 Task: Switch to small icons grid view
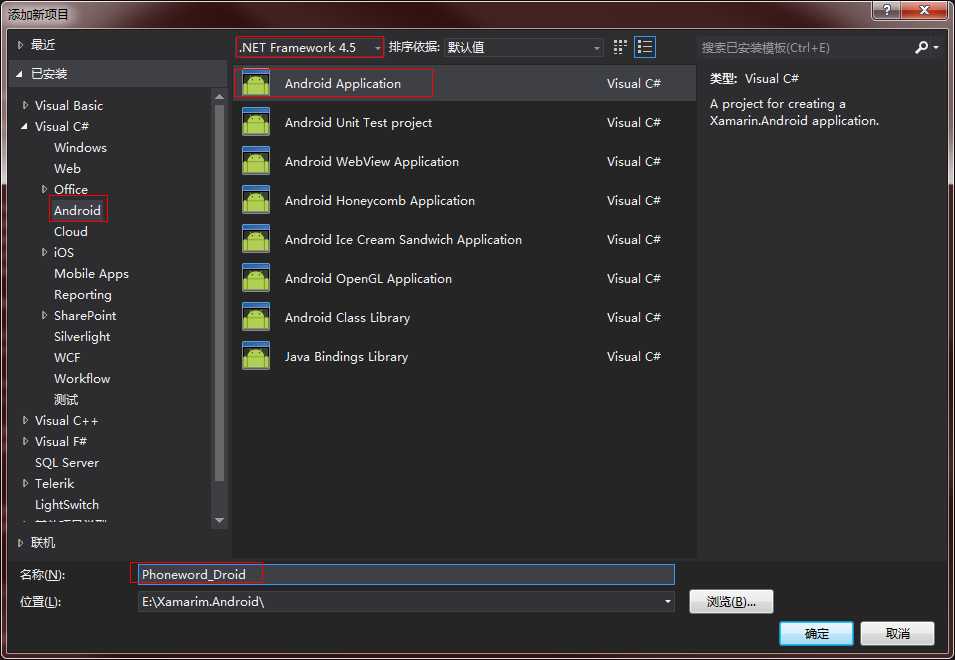(620, 47)
